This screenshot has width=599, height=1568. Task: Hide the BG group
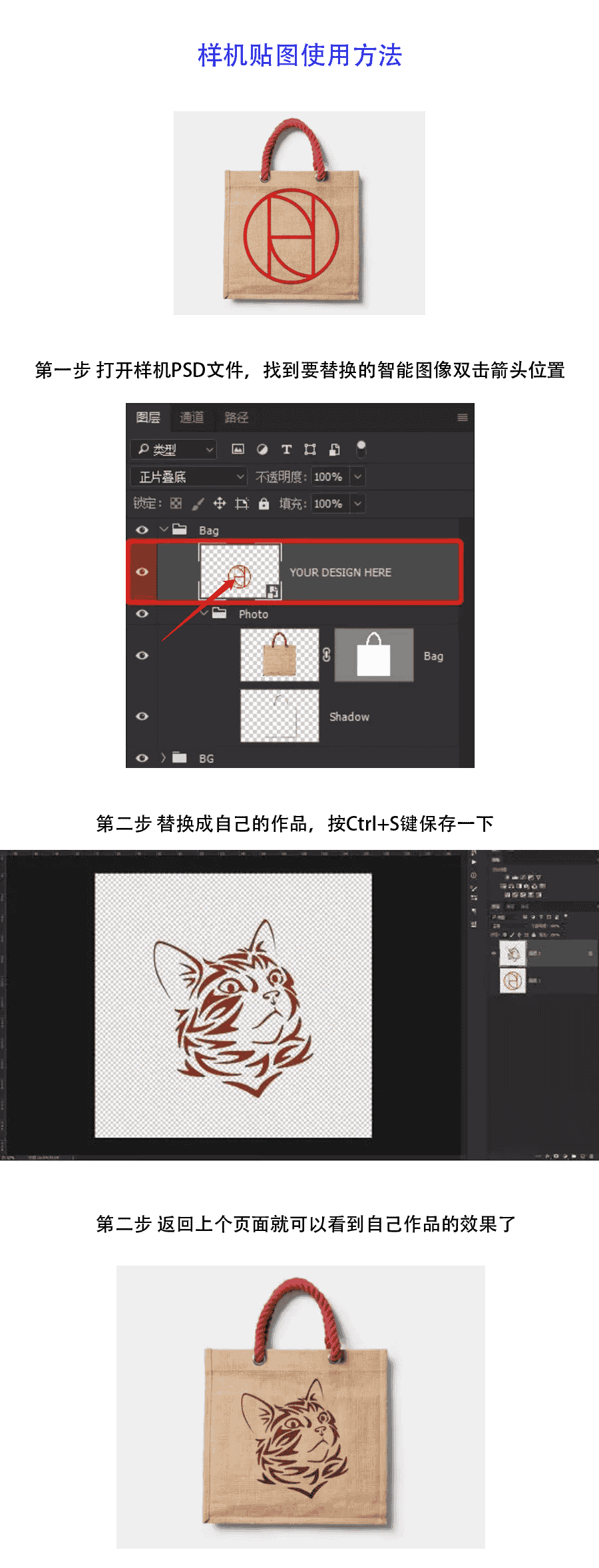pyautogui.click(x=142, y=758)
